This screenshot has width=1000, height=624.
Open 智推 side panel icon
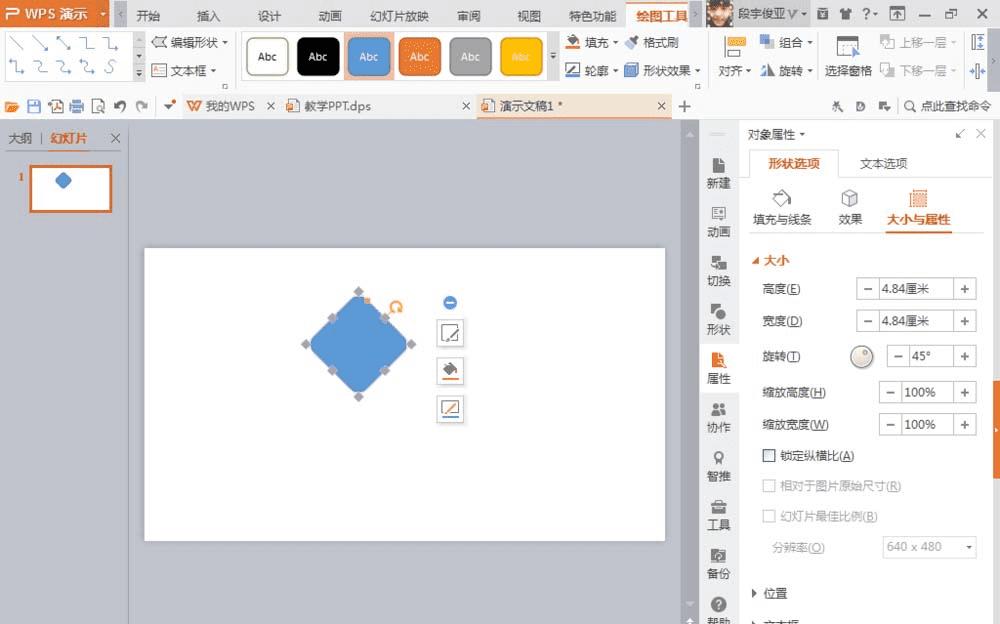(x=718, y=466)
